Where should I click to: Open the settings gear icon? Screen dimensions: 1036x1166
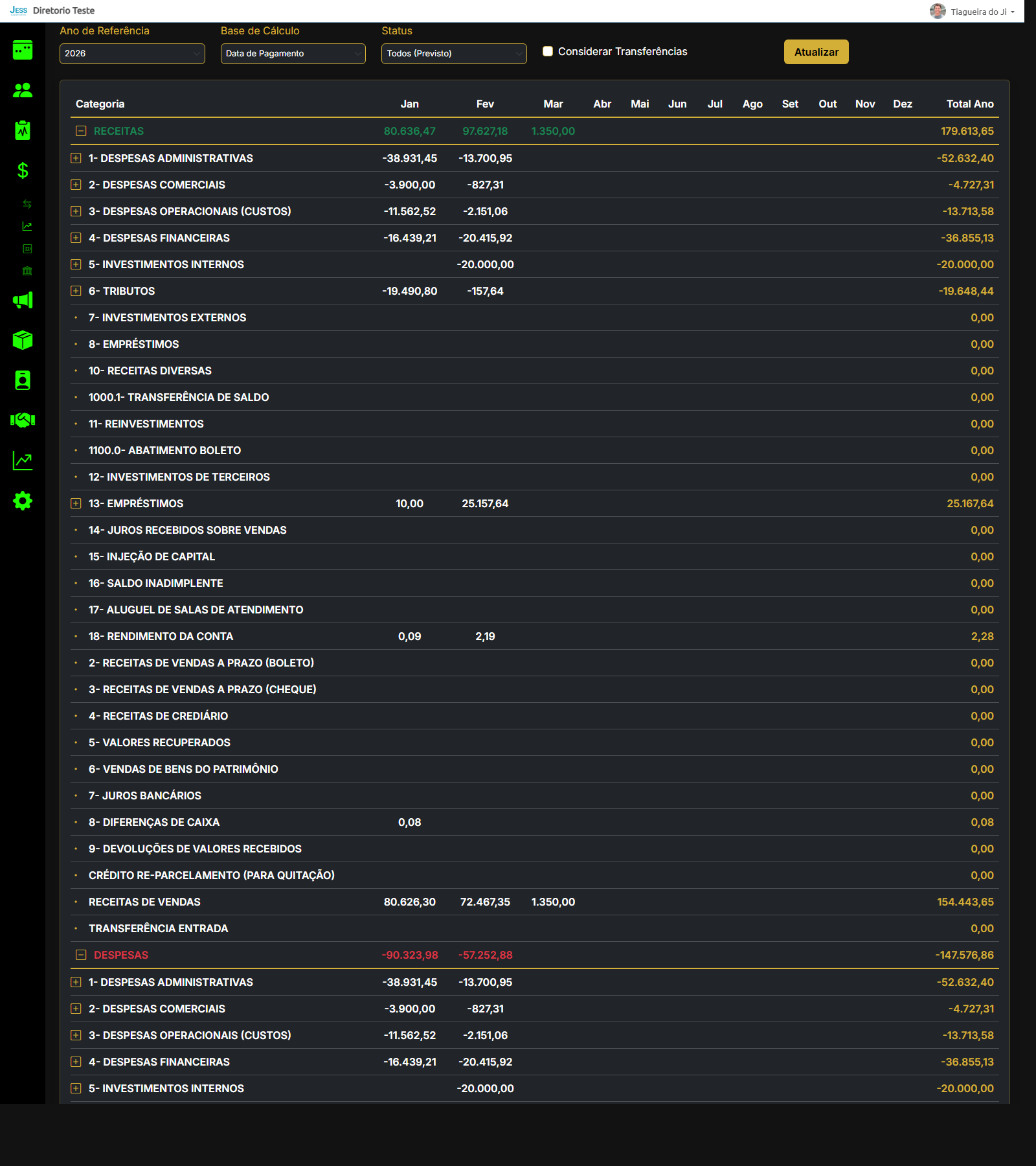[23, 501]
